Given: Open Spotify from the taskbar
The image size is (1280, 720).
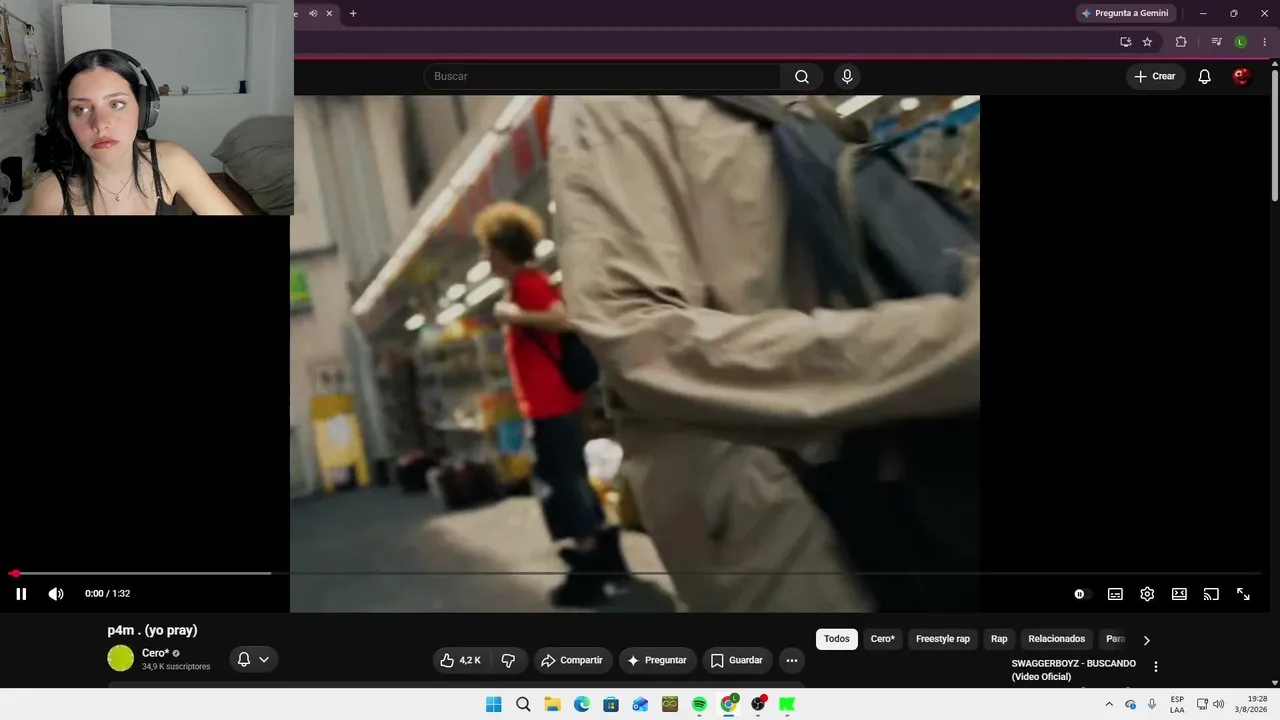Looking at the screenshot, I should tap(699, 704).
